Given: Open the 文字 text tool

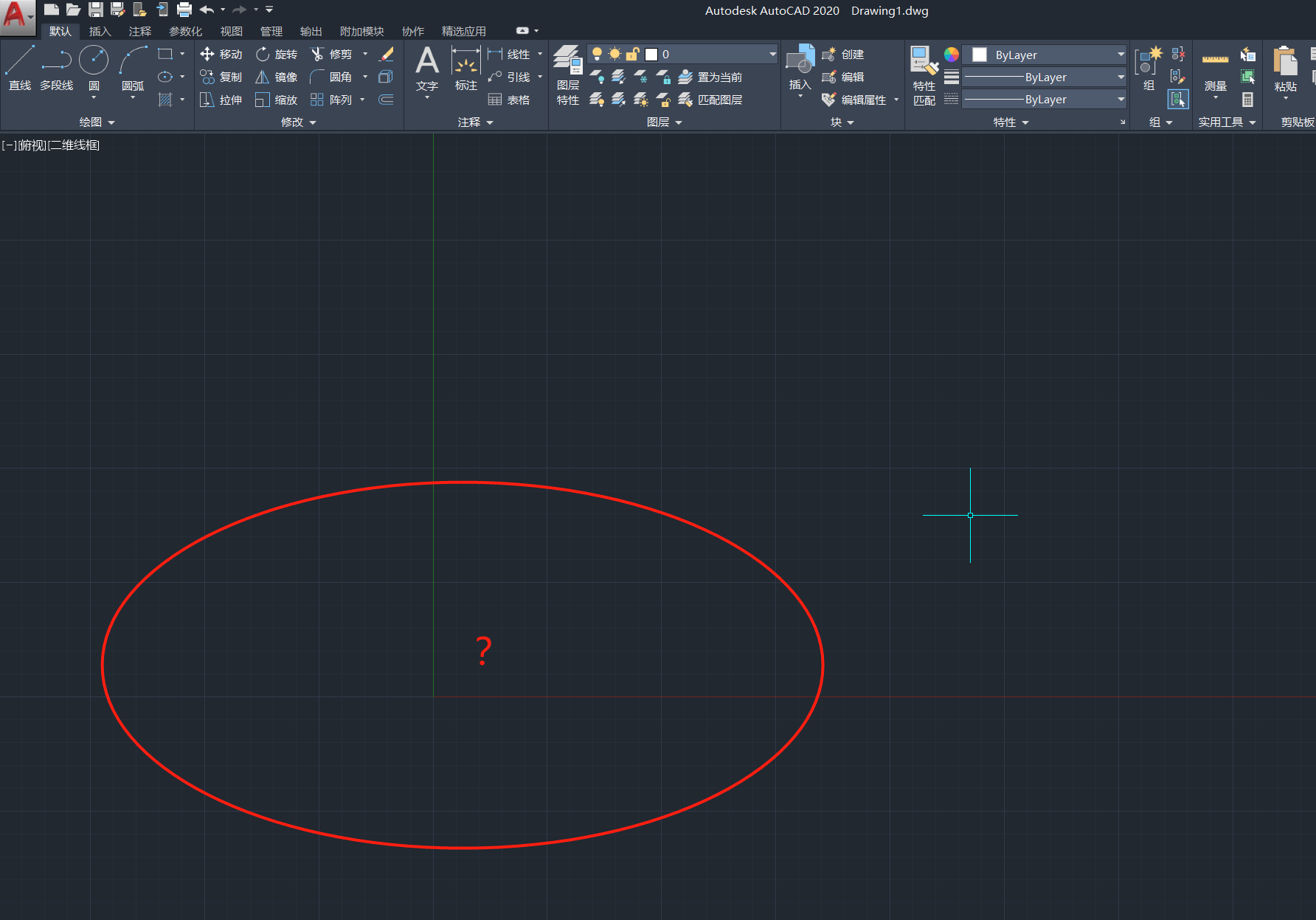Looking at the screenshot, I should pos(427,69).
